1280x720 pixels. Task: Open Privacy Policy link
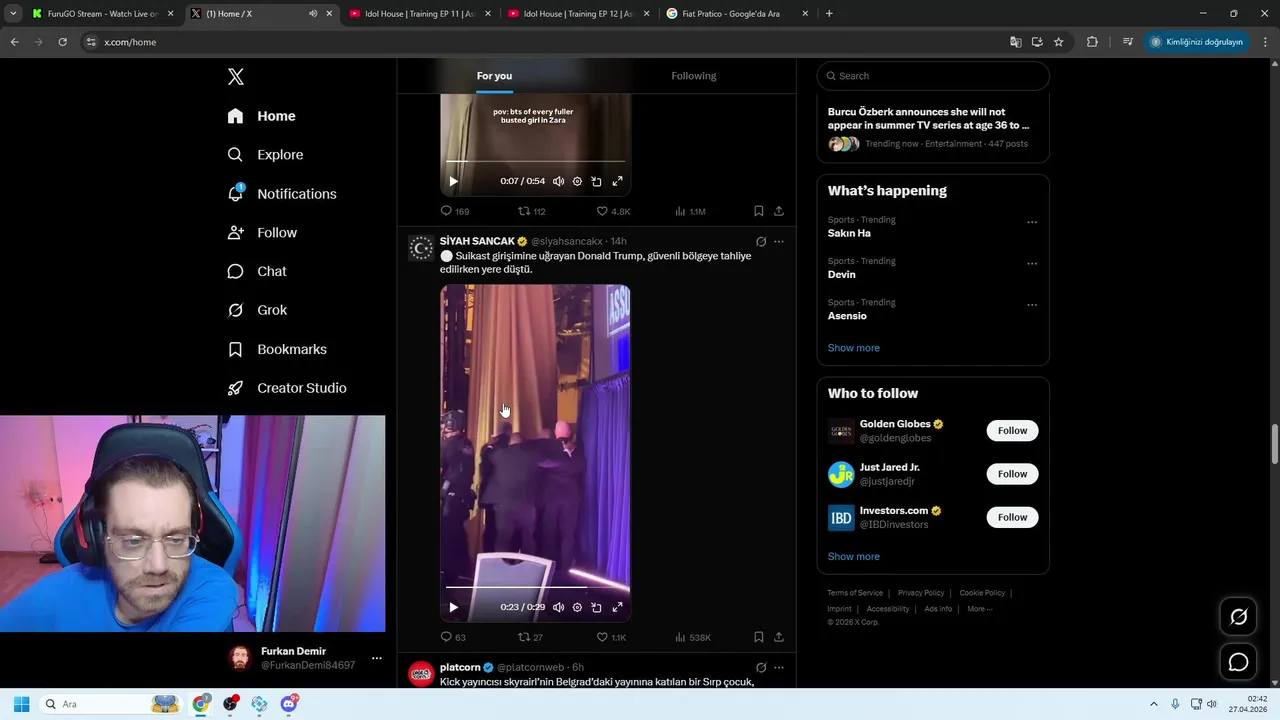click(x=921, y=593)
